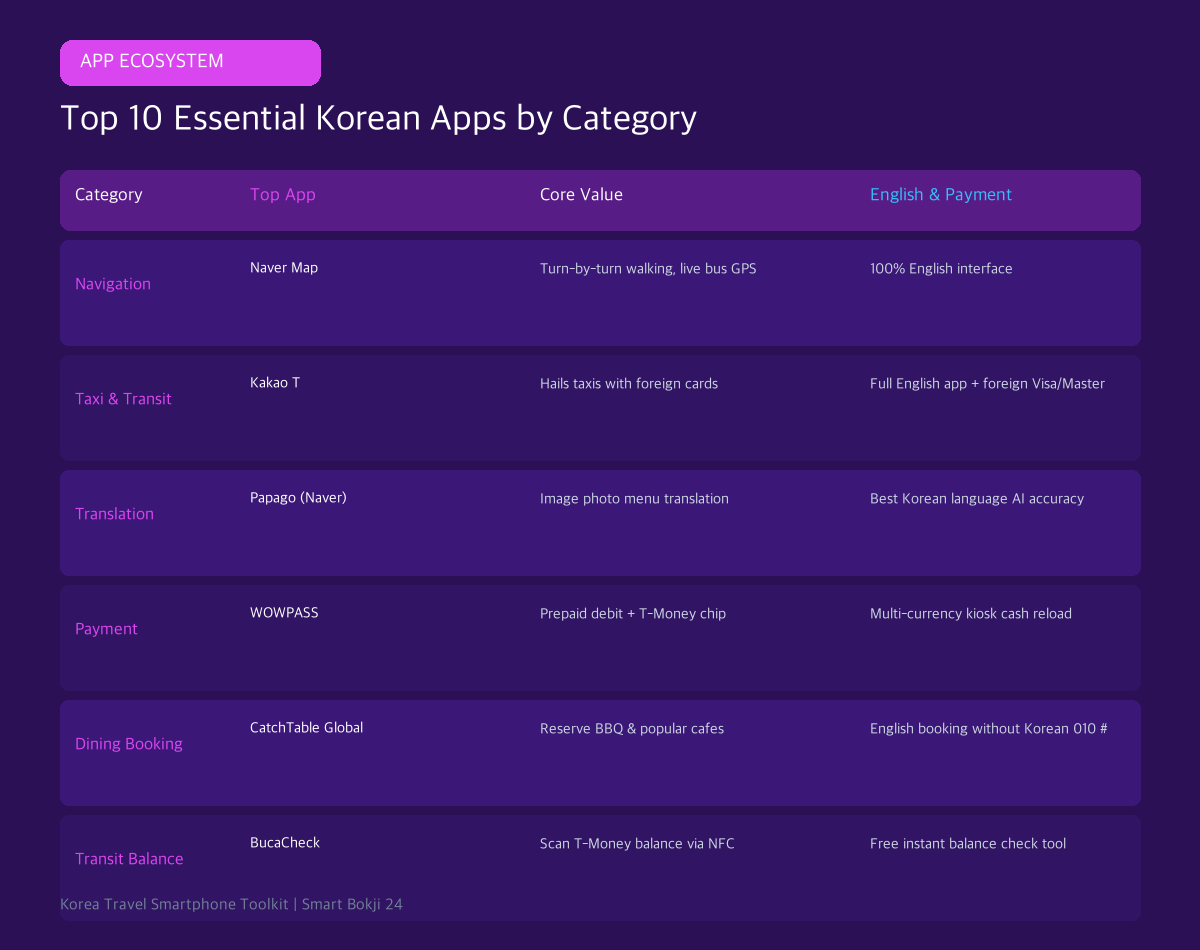Click the 'BucaCheck' app name
The width and height of the screenshot is (1200, 950).
tap(285, 843)
